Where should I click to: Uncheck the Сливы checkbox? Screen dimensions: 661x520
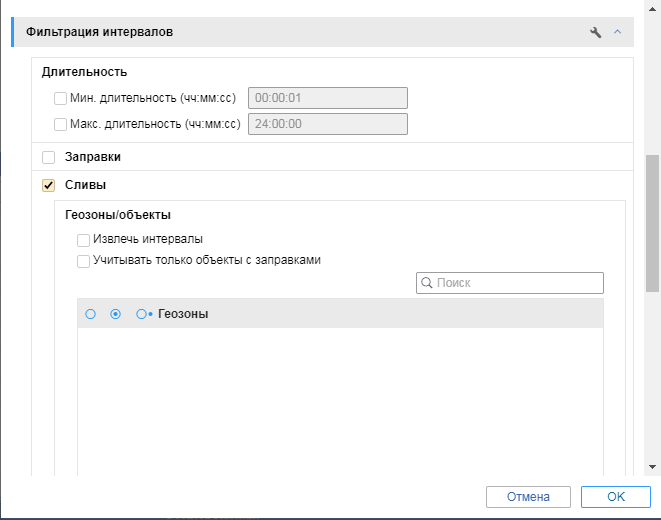(x=48, y=185)
